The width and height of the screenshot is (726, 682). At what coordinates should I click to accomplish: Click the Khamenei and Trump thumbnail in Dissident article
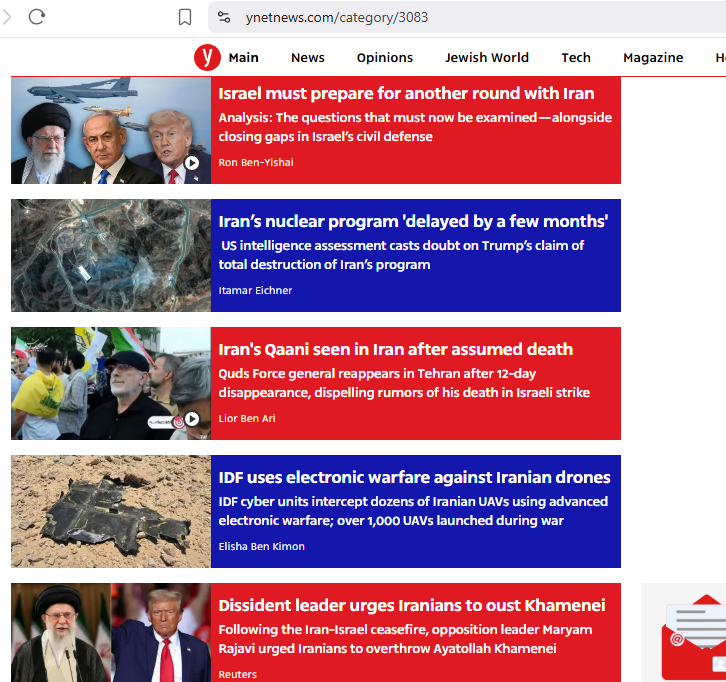(111, 632)
